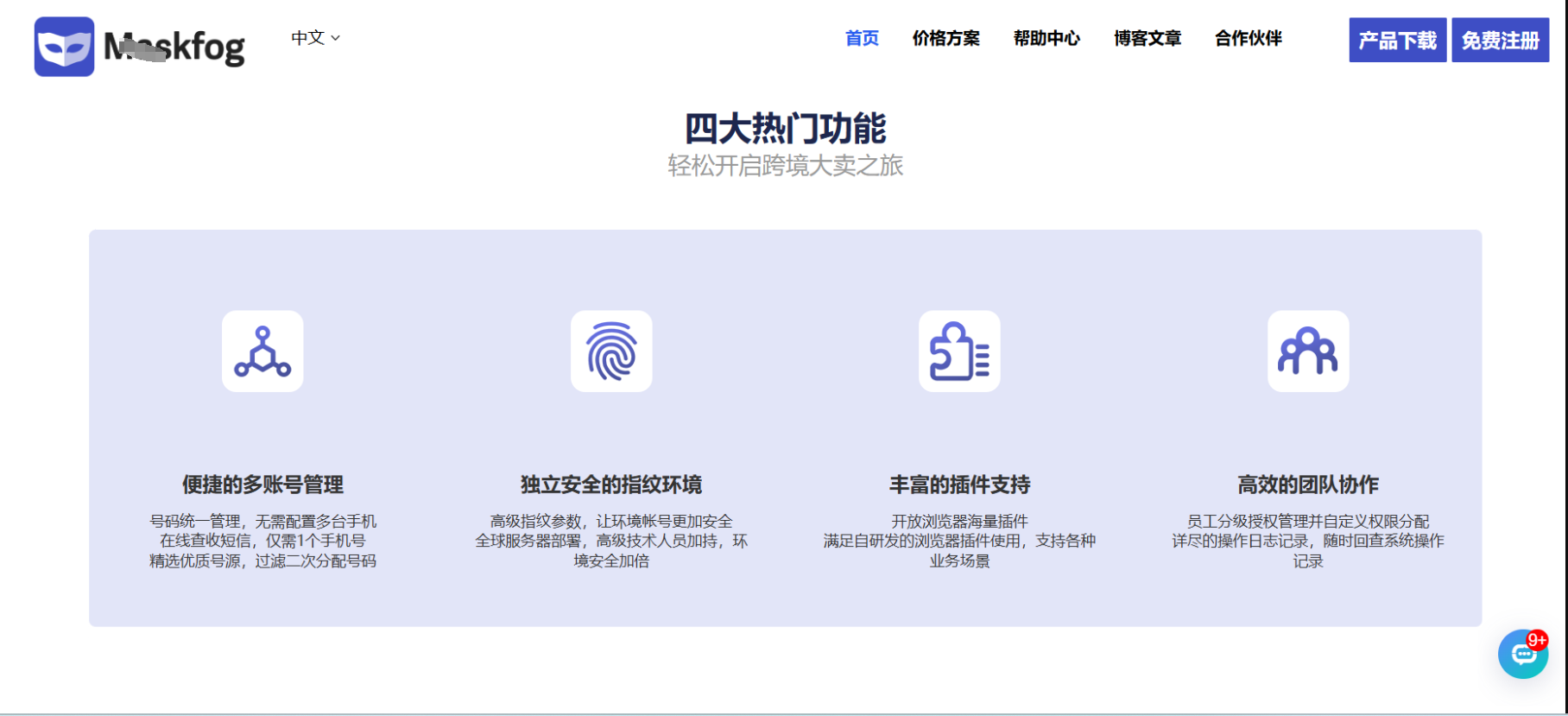The width and height of the screenshot is (1568, 716).
Task: Click the text 全球服务器部署，高级技术人员加持
Action: click(596, 541)
